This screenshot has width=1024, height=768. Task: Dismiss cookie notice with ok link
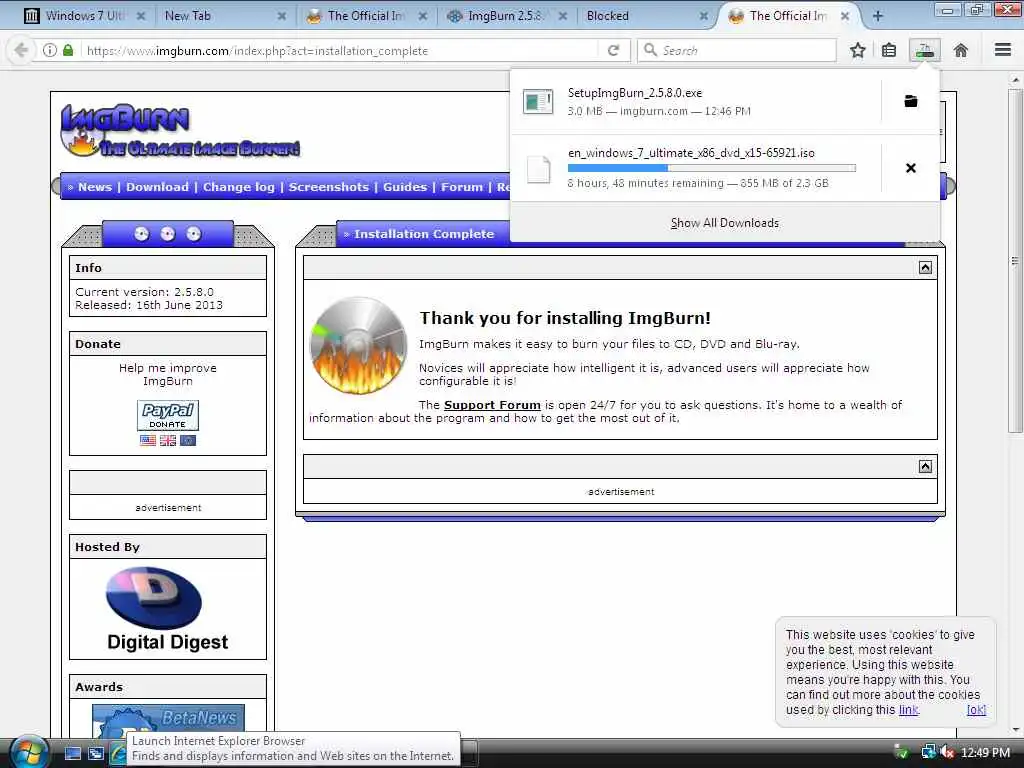(976, 710)
